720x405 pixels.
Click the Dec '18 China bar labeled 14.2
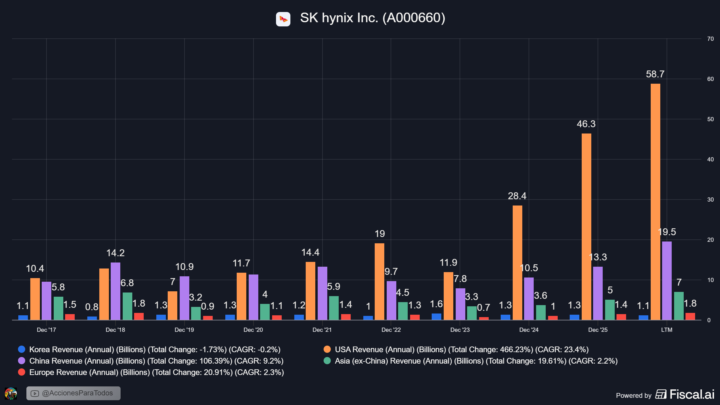pyautogui.click(x=115, y=291)
